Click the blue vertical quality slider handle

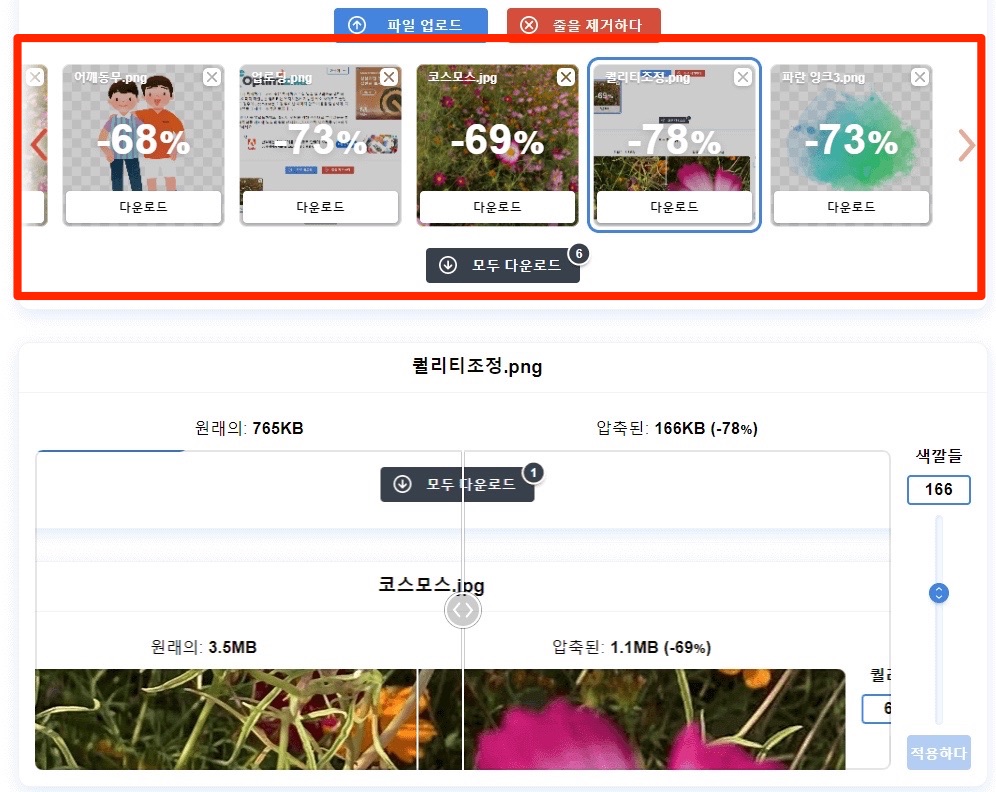pyautogui.click(x=937, y=592)
